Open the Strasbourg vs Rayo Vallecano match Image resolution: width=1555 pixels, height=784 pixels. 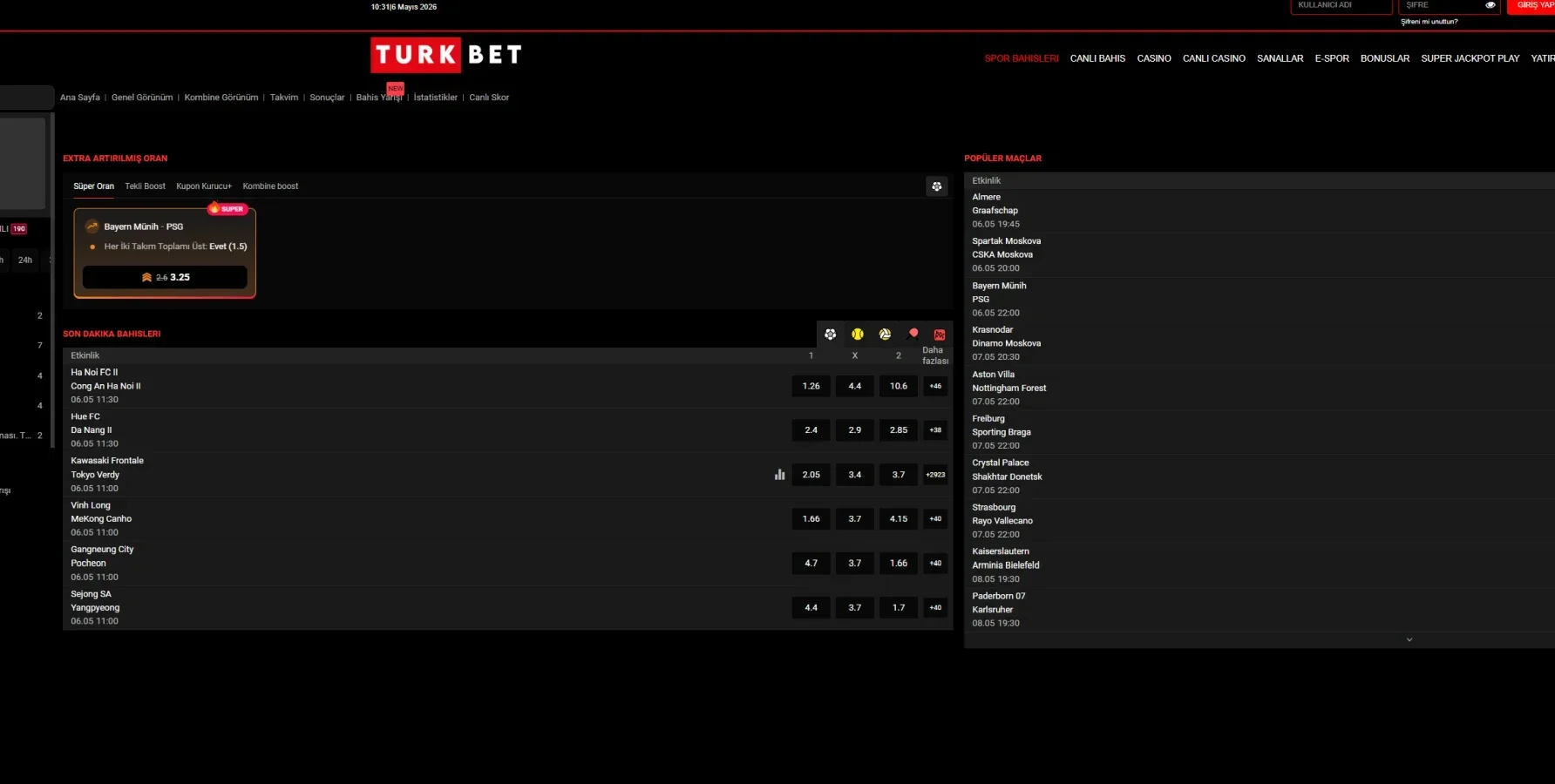(1260, 521)
